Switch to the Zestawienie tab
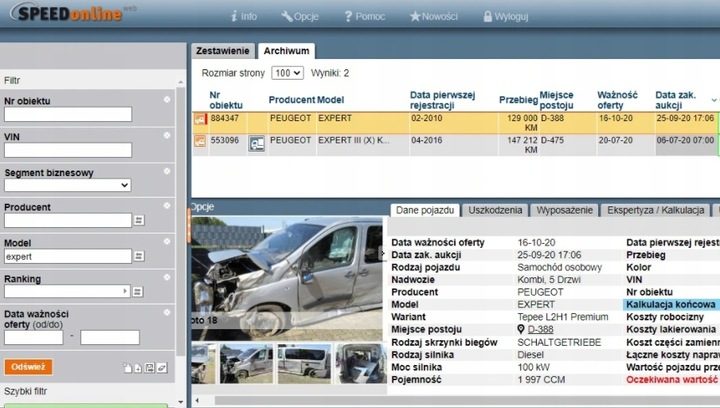Screen dimensions: 720x408 coord(222,50)
